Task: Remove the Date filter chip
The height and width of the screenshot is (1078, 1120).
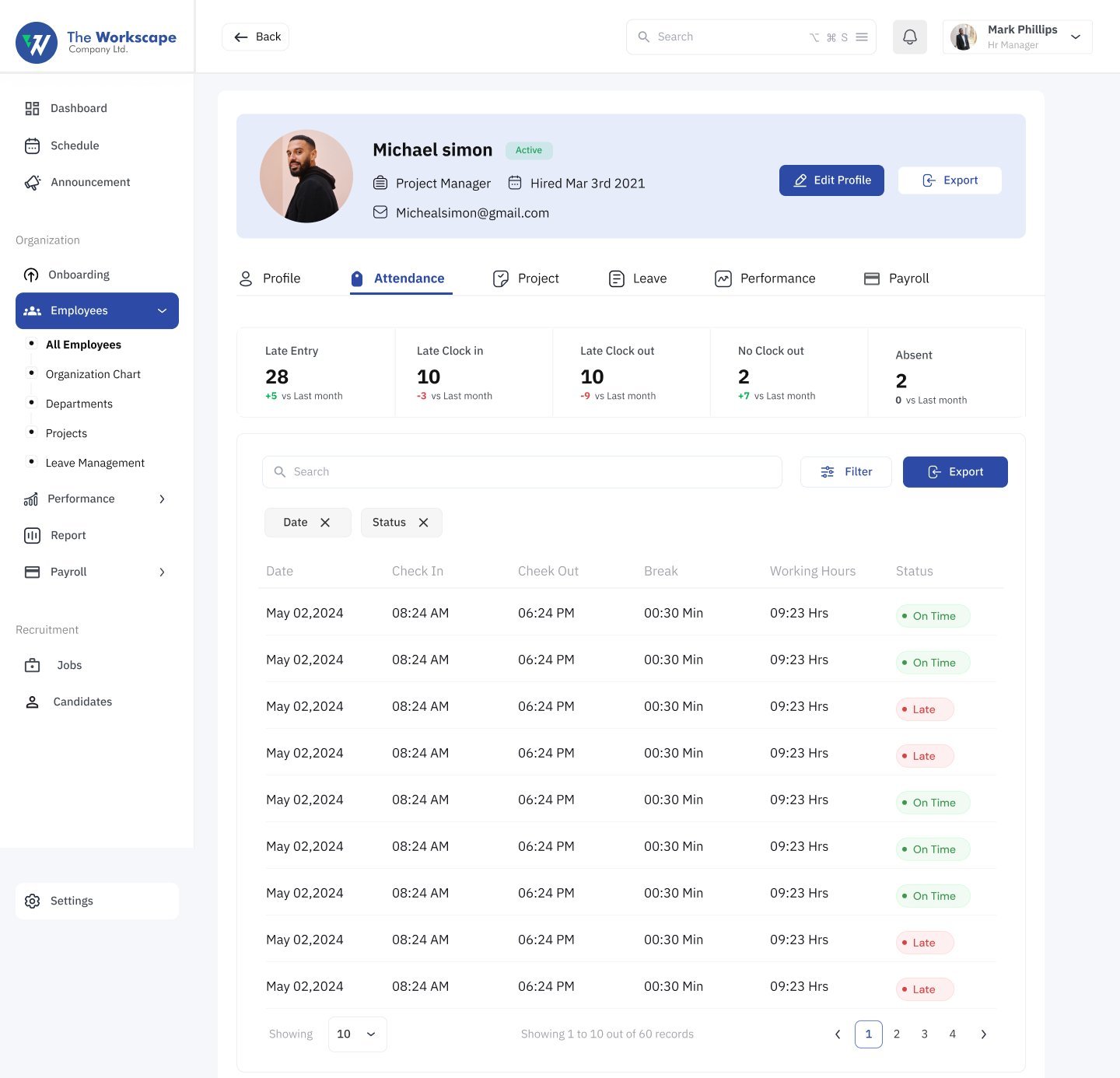Action: point(325,523)
